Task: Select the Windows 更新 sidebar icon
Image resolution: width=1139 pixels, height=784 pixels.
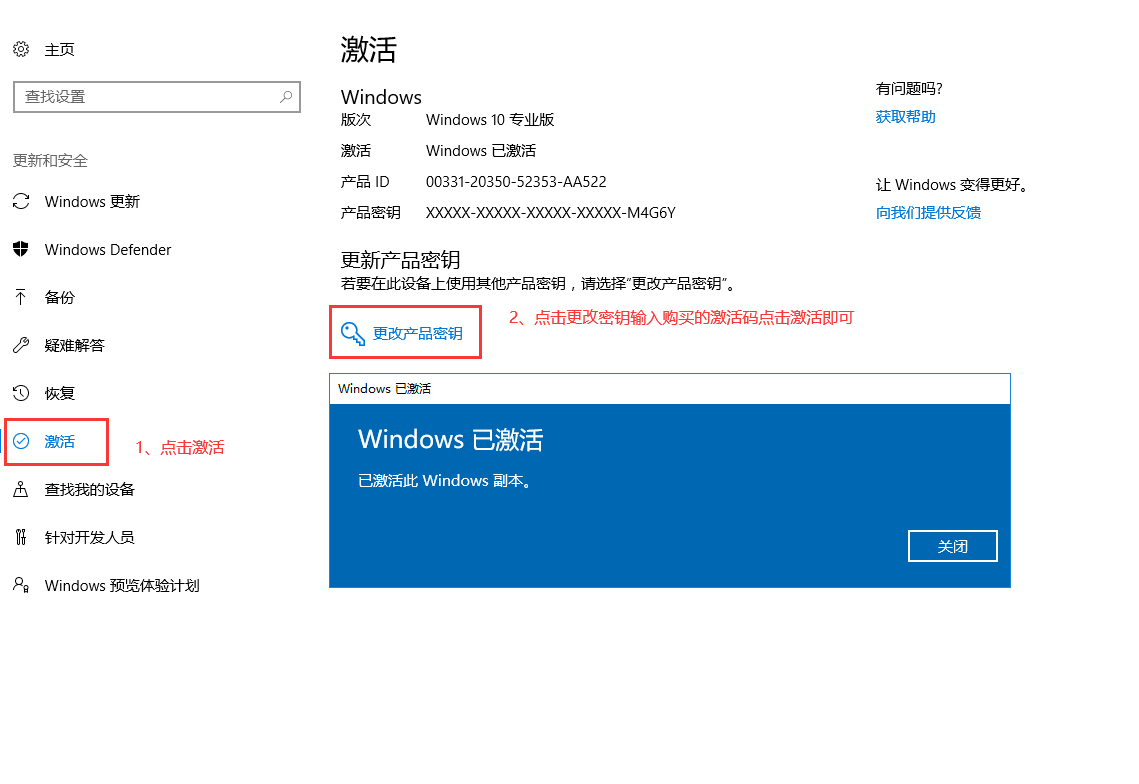Action: pyautogui.click(x=21, y=201)
